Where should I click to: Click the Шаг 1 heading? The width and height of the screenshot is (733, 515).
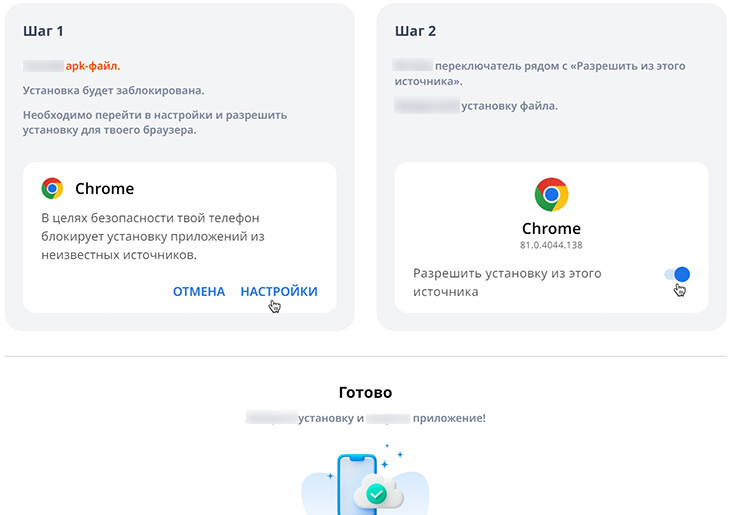43,31
